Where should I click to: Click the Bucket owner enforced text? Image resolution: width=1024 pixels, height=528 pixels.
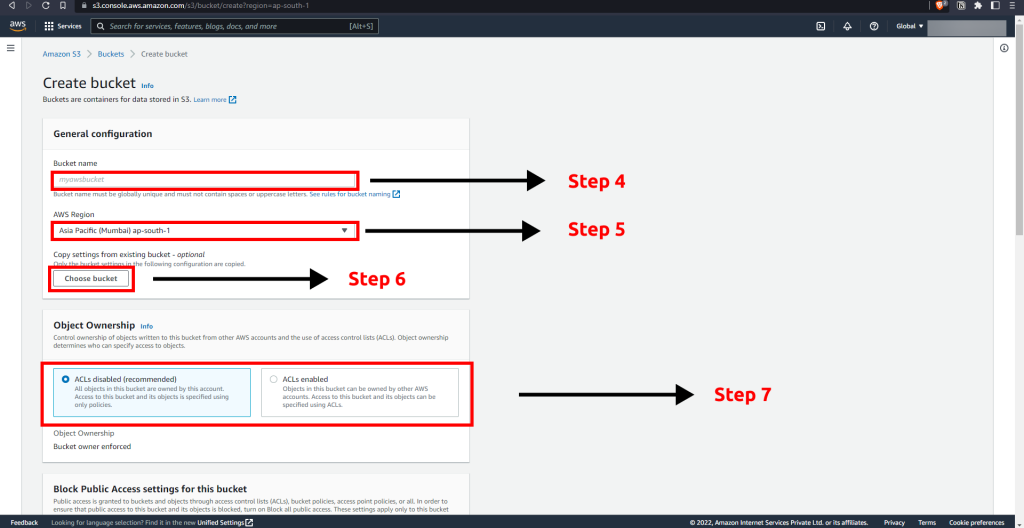coord(92,446)
